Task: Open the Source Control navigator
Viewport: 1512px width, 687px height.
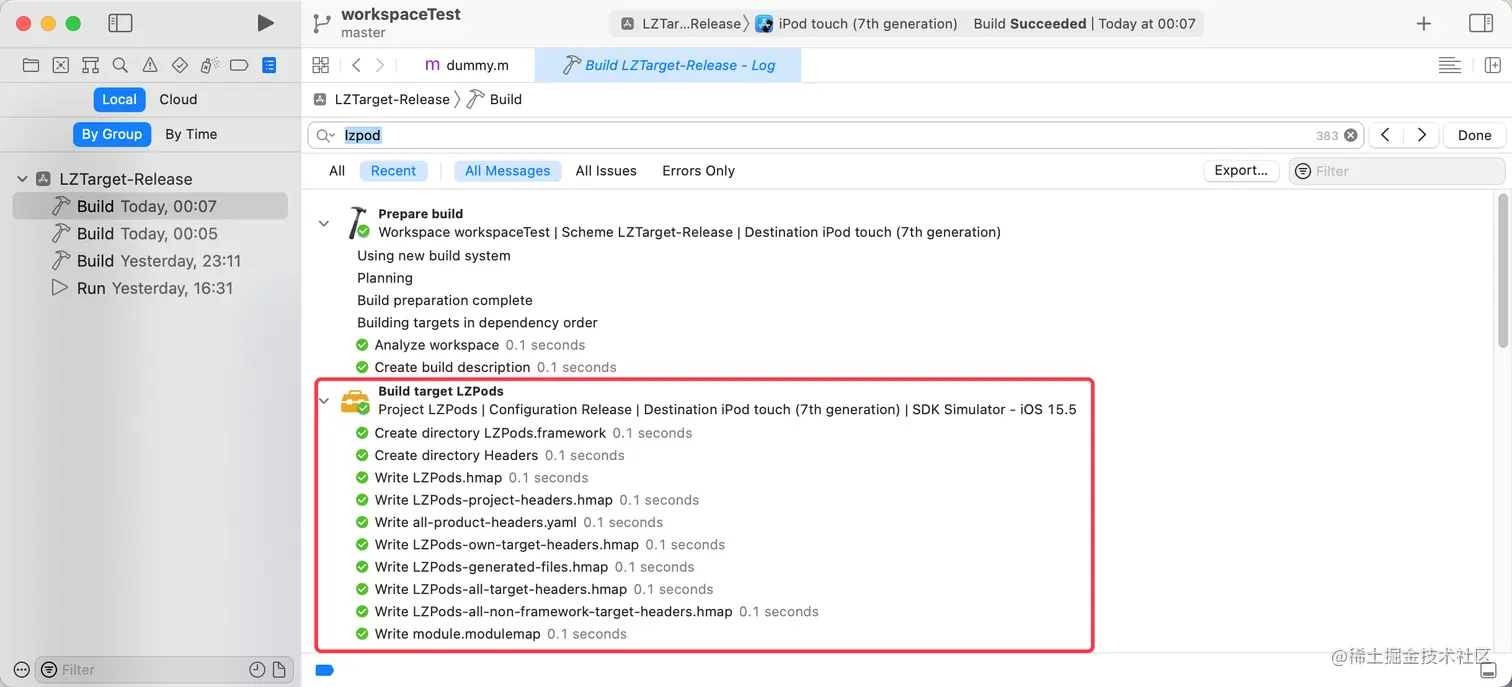Action: (61, 65)
